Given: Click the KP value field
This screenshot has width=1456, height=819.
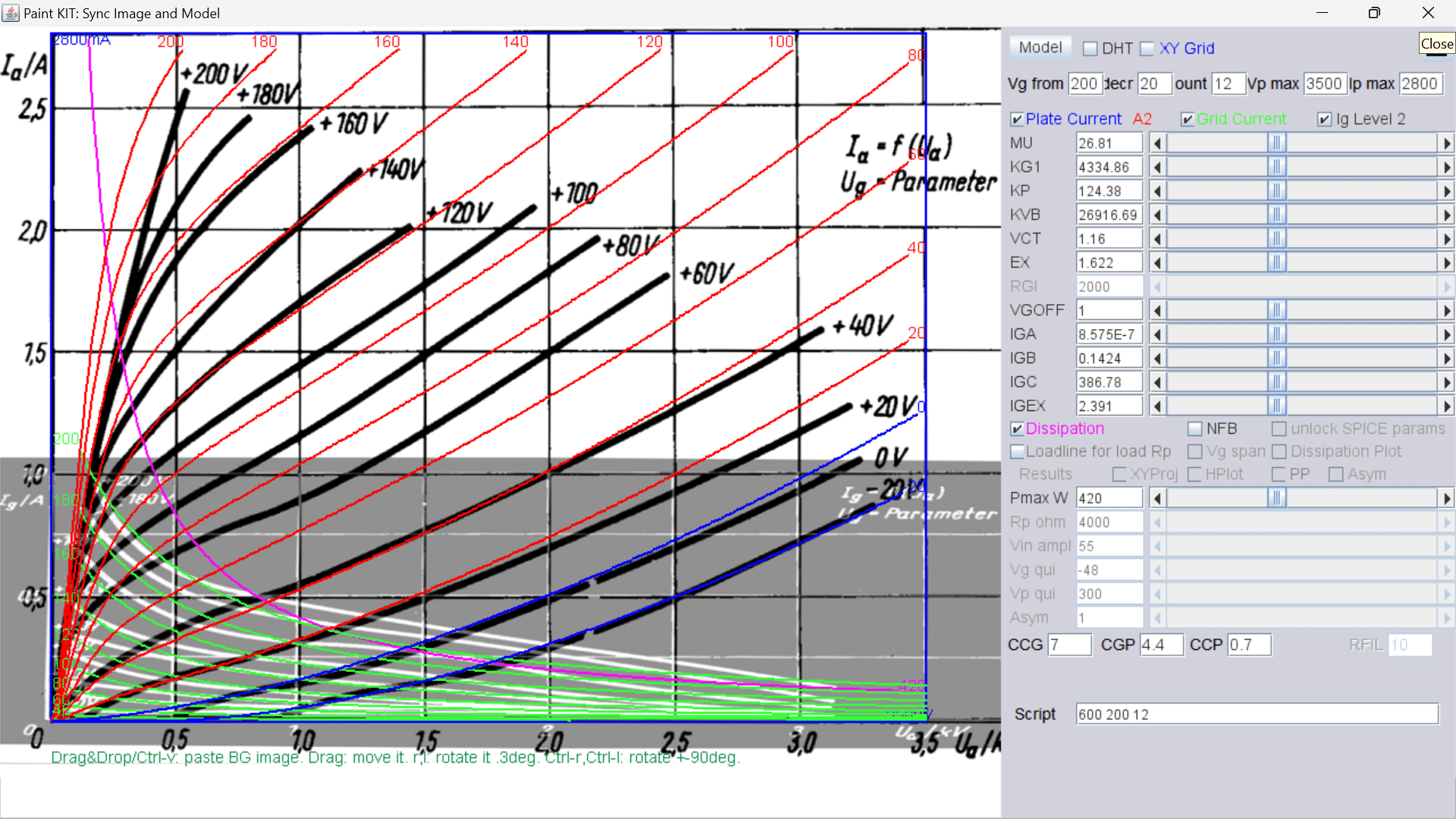Looking at the screenshot, I should point(1109,191).
